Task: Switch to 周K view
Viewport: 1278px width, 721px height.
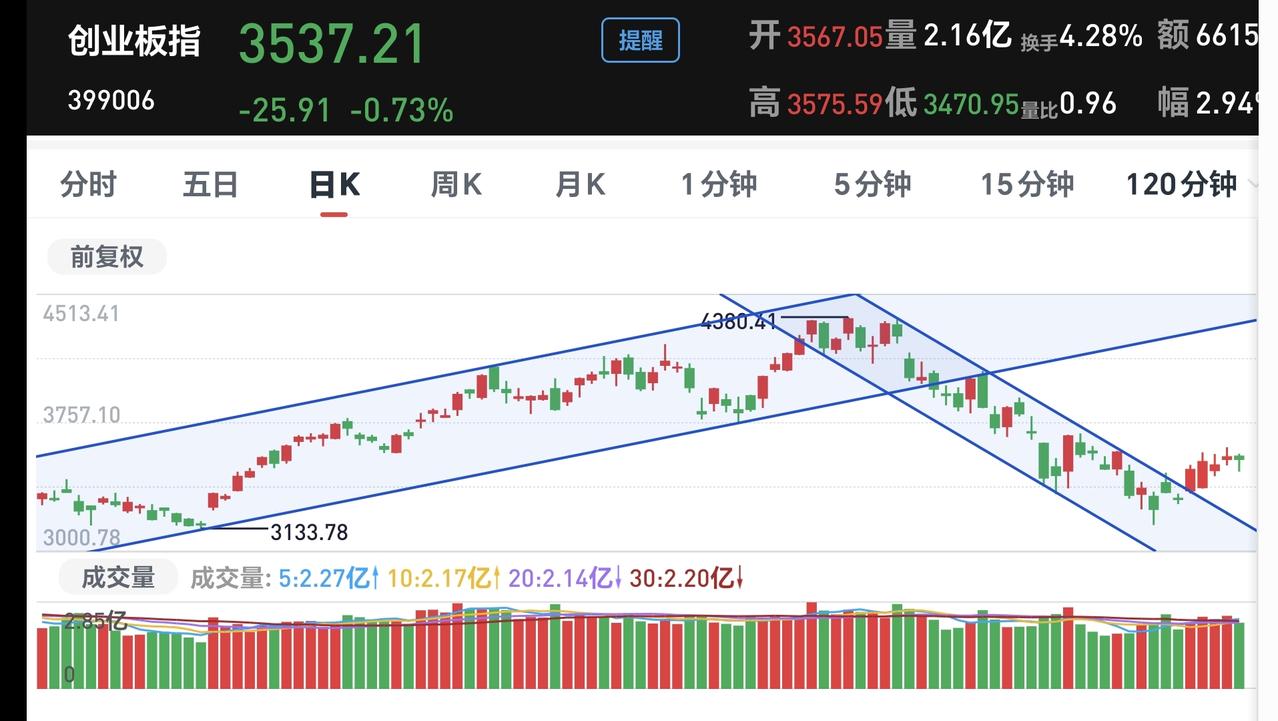Action: click(x=456, y=185)
